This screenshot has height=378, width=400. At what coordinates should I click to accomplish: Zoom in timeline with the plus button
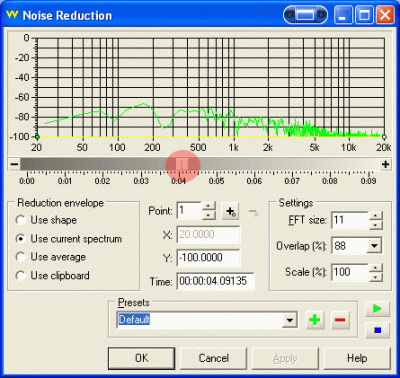(386, 164)
